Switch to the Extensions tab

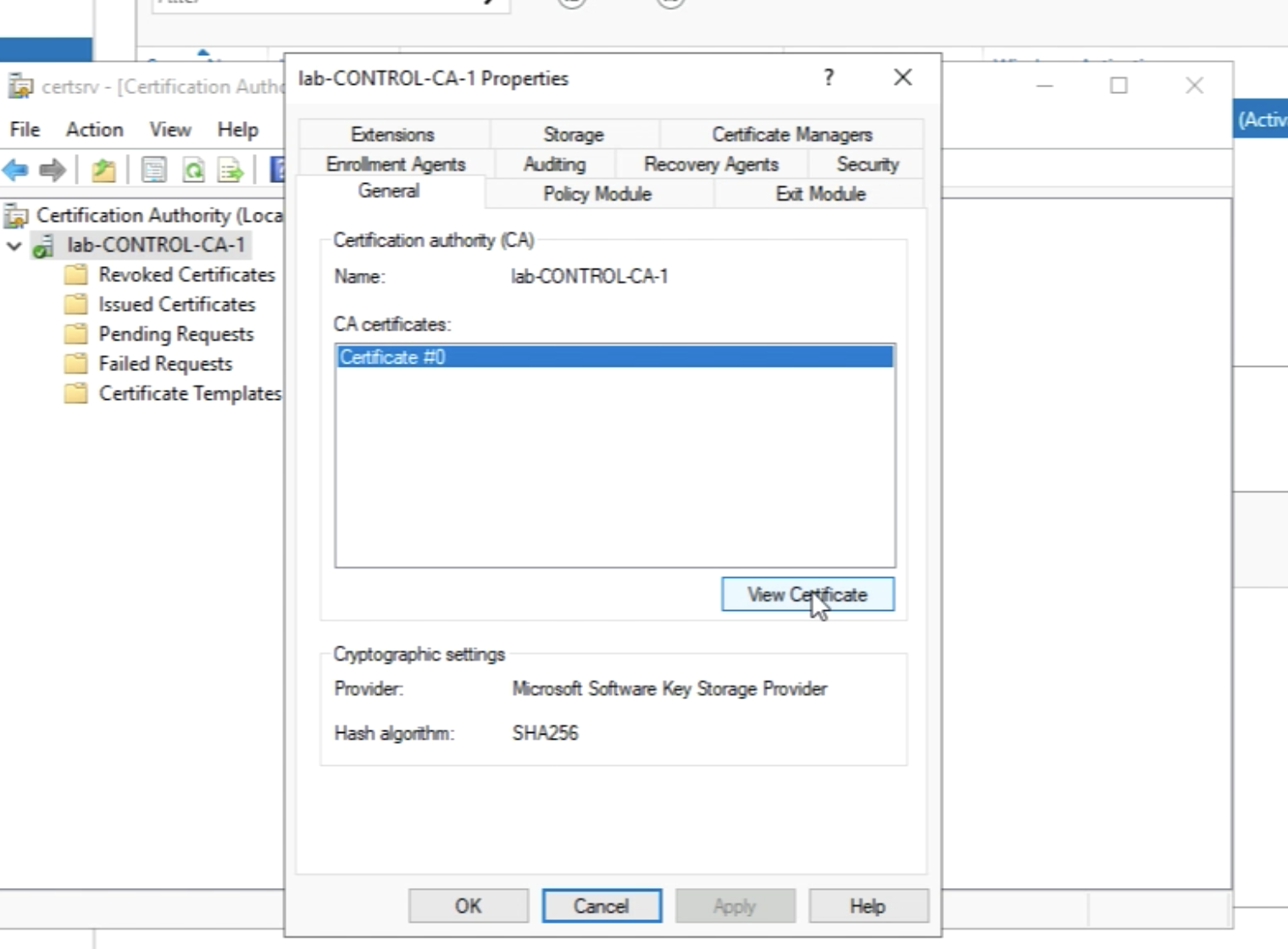(x=392, y=135)
